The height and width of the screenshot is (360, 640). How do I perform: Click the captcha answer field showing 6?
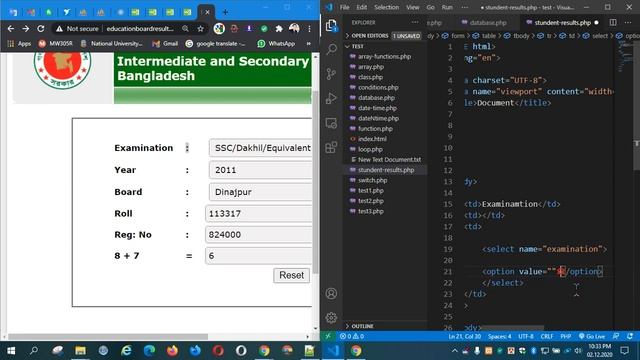coord(259,256)
